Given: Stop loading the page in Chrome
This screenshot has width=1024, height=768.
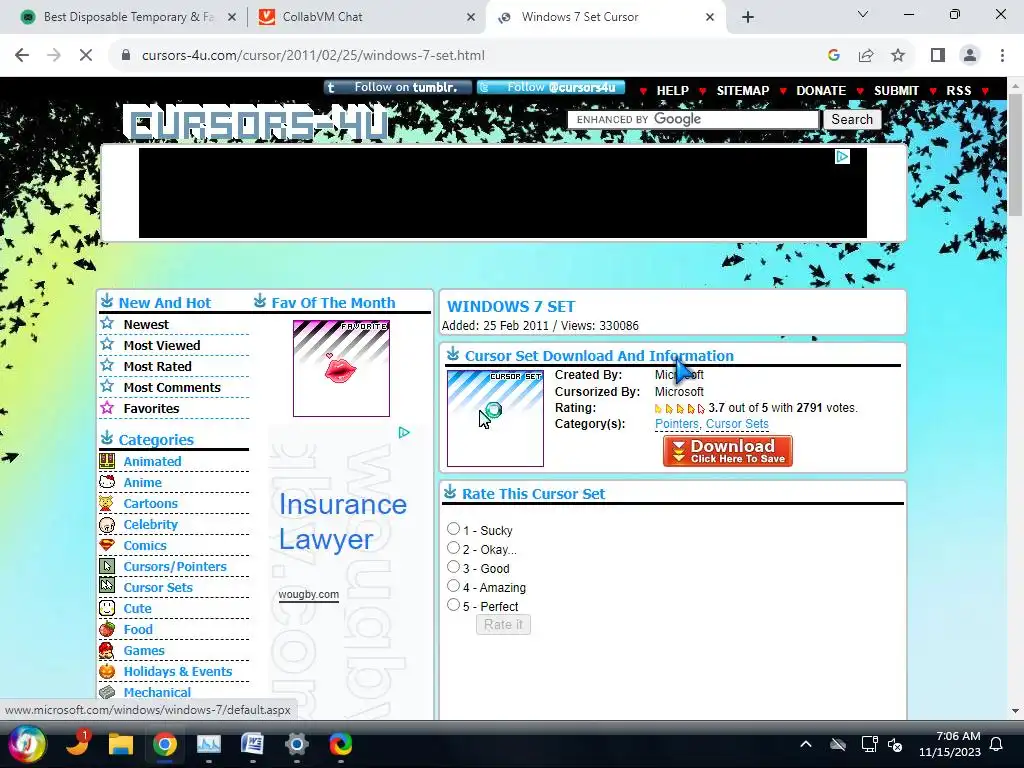Looking at the screenshot, I should click(x=86, y=56).
